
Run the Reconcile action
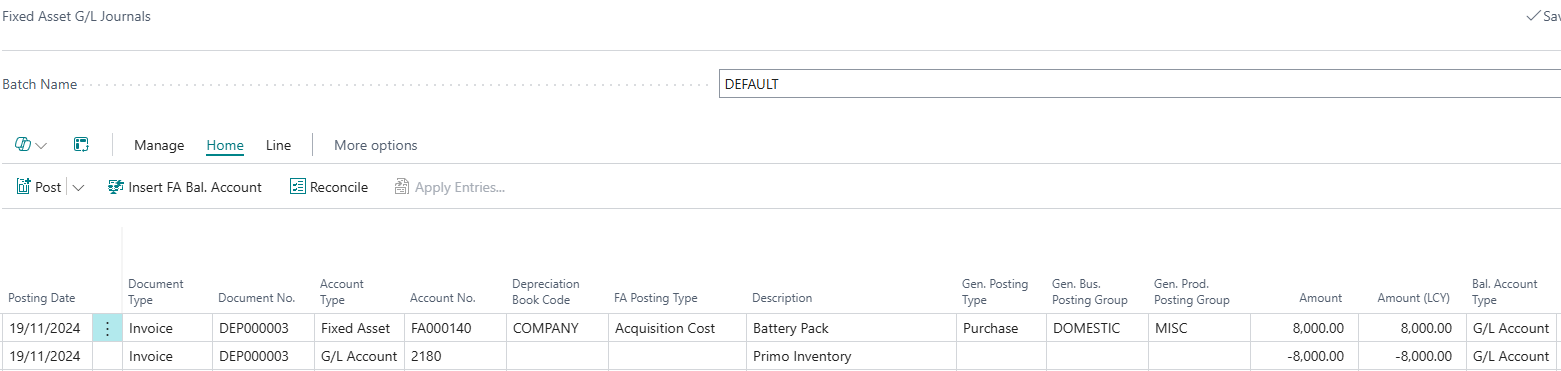329,187
